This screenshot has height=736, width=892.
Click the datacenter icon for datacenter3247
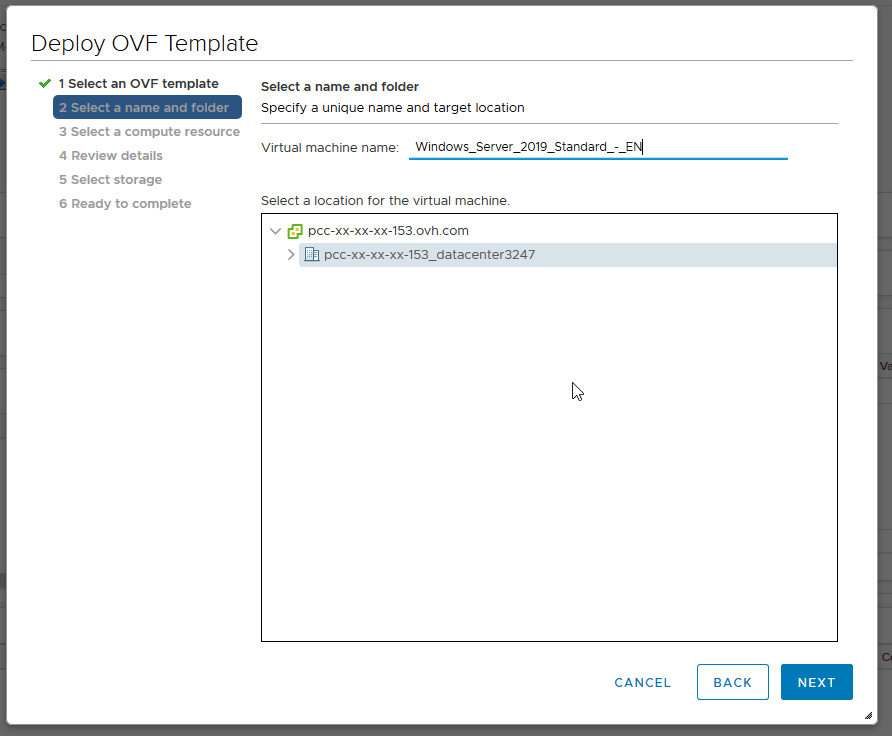pyautogui.click(x=311, y=254)
